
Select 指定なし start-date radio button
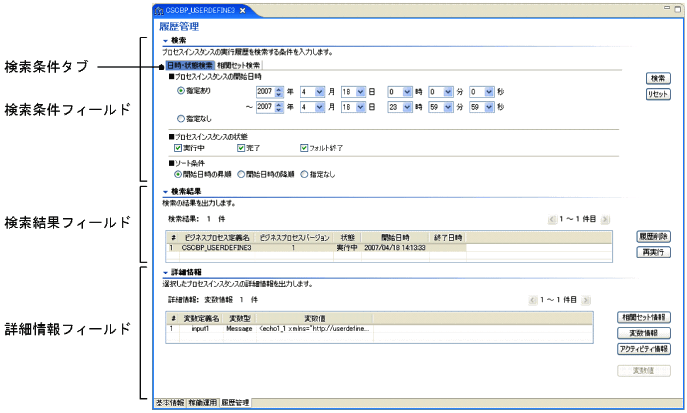181,119
